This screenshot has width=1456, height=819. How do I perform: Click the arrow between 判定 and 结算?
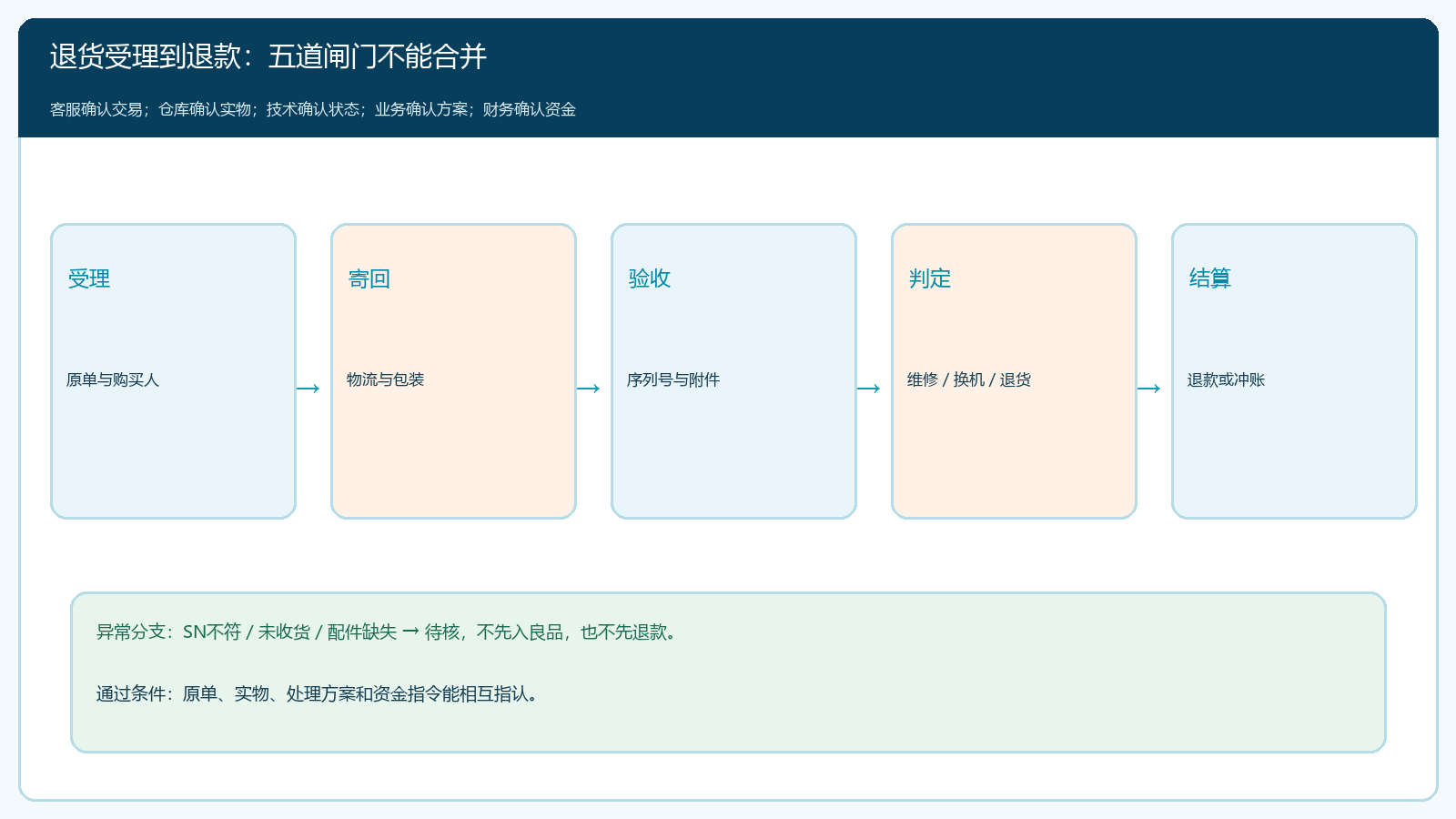point(1149,389)
